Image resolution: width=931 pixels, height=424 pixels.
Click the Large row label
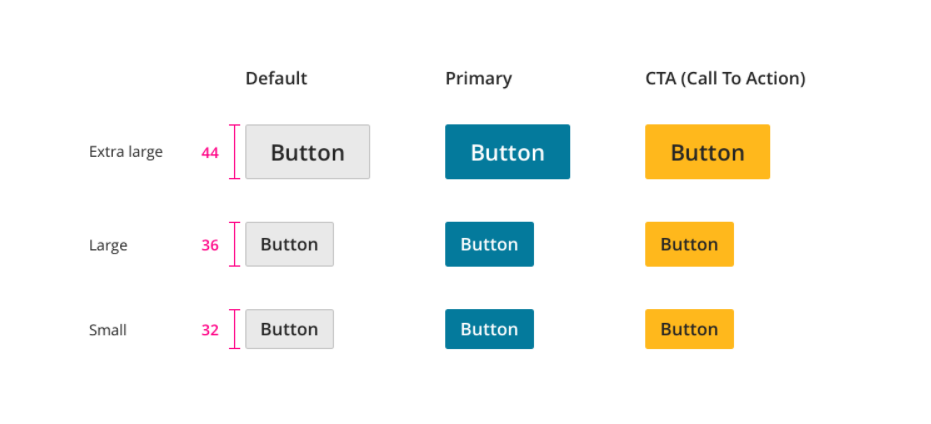coord(108,245)
